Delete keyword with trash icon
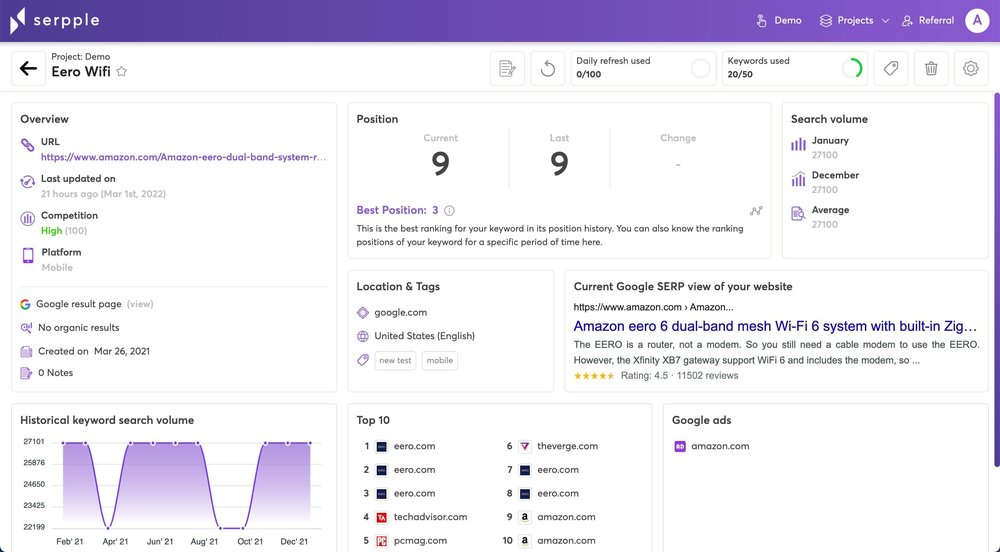The width and height of the screenshot is (1000, 552). click(x=931, y=68)
